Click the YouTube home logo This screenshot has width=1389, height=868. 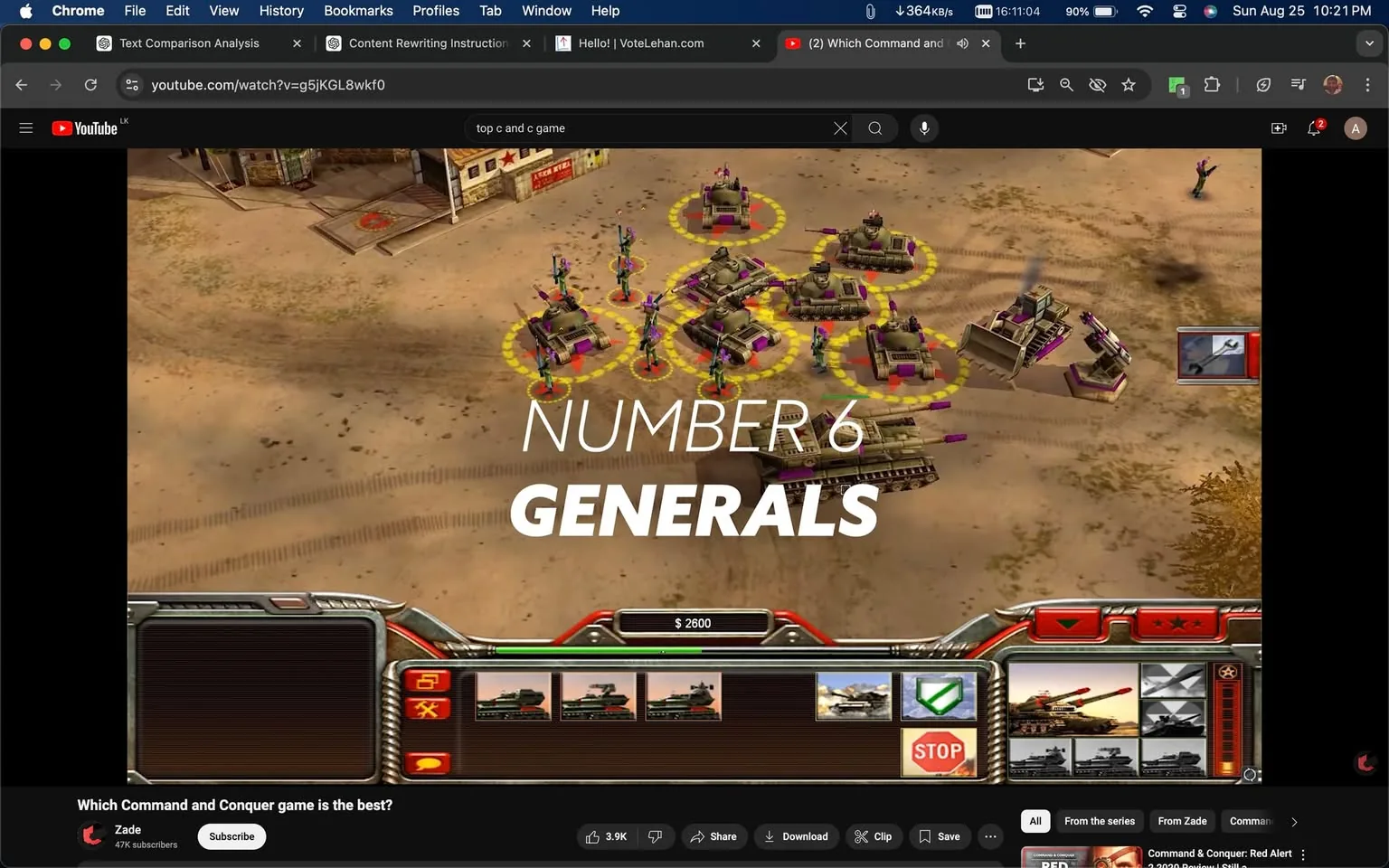[86, 127]
